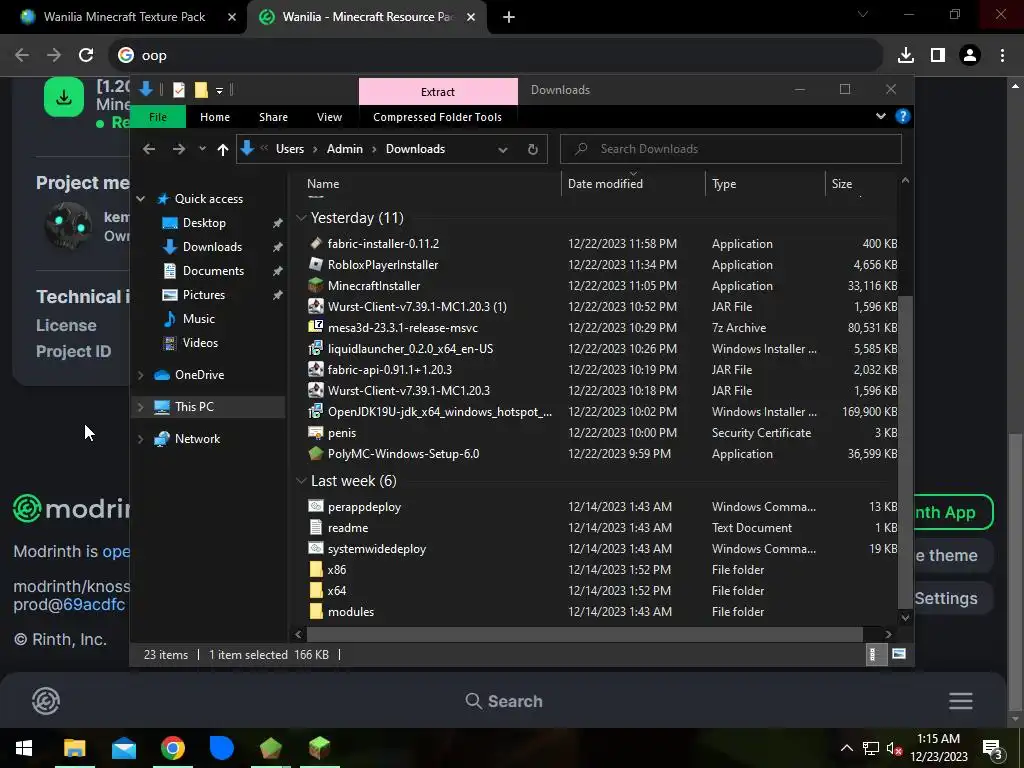
Task: Open the Share ribbon tab
Action: [x=273, y=117]
